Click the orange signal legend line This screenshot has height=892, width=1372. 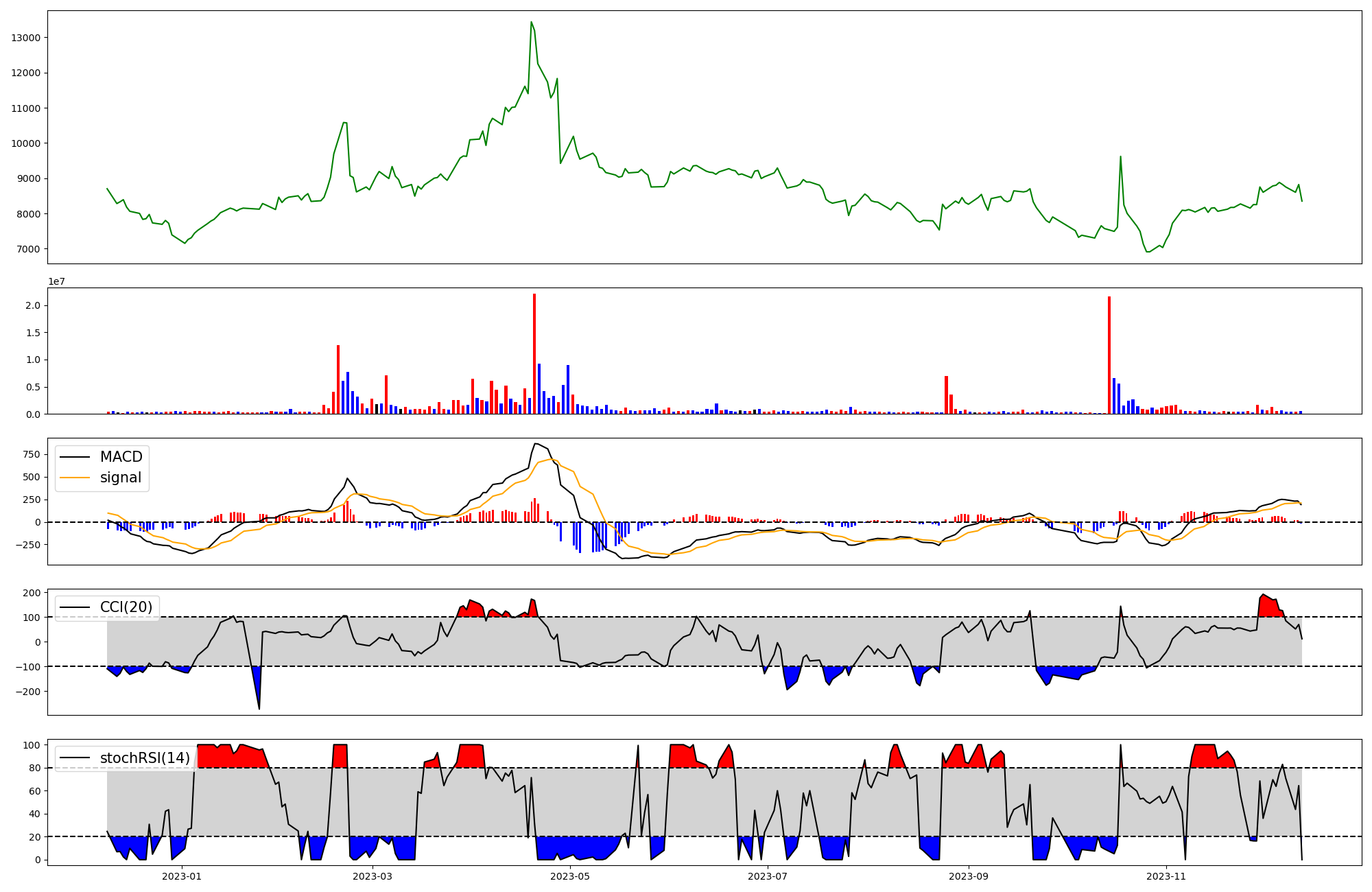pyautogui.click(x=75, y=478)
